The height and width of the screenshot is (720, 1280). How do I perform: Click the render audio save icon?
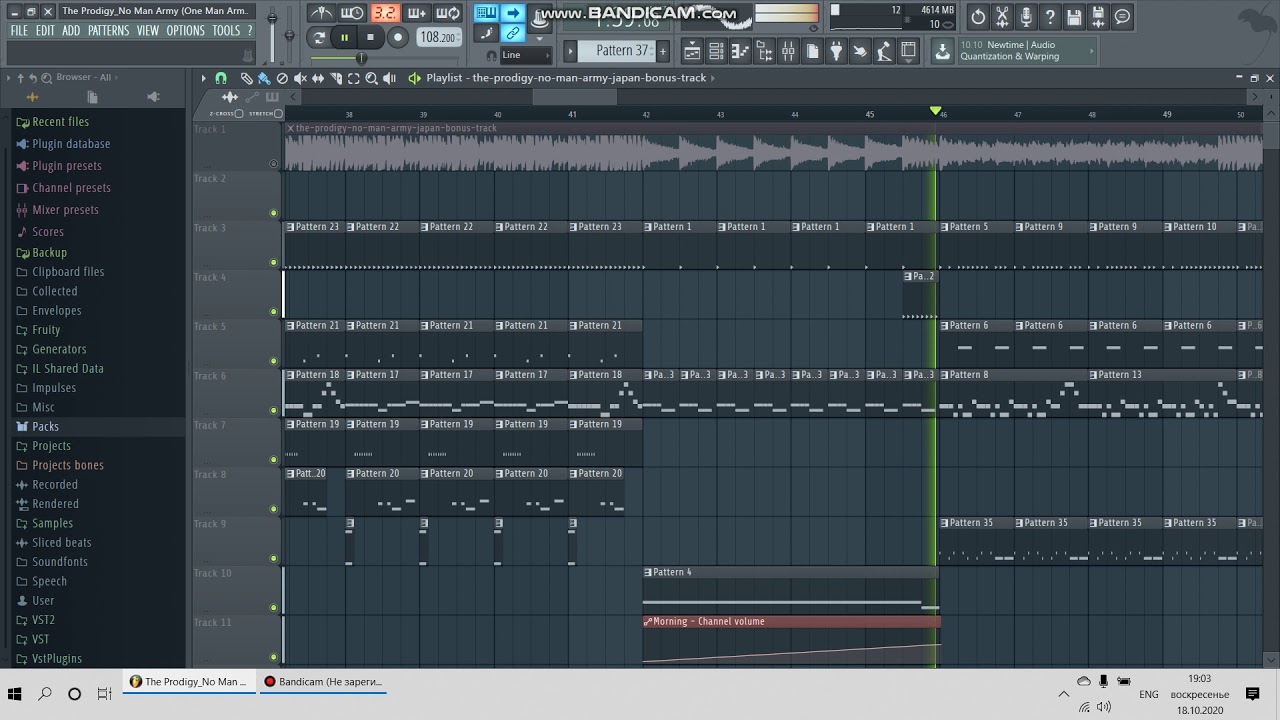point(1098,16)
